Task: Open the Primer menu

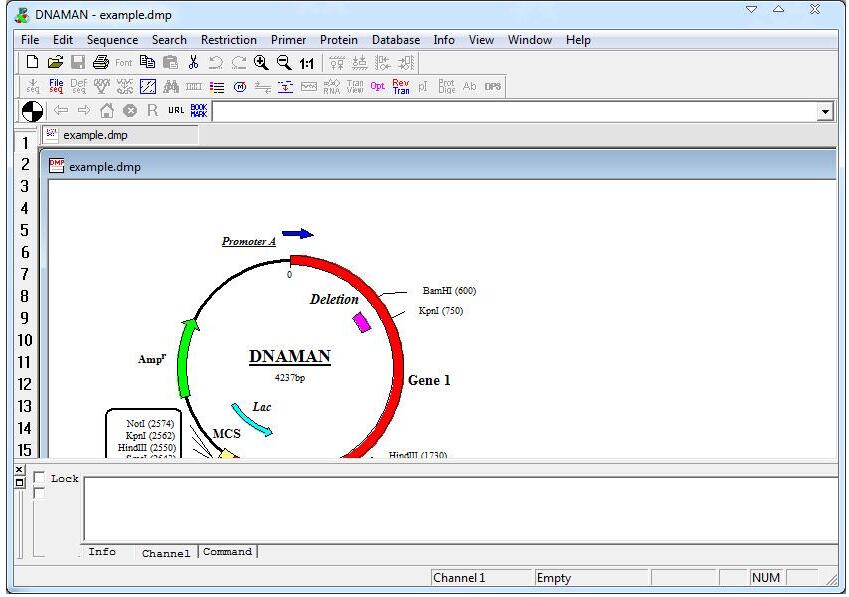Action: pyautogui.click(x=289, y=40)
